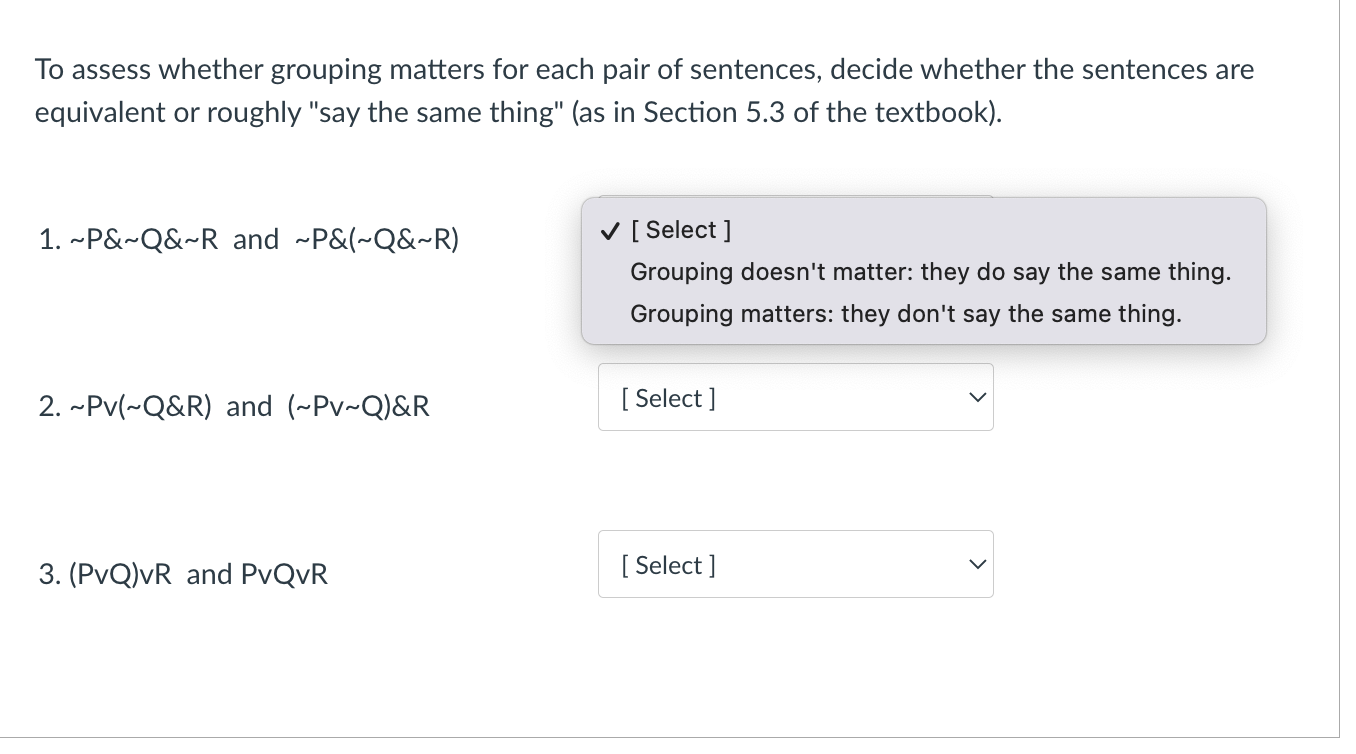Open the dropdown for question 3

796,564
